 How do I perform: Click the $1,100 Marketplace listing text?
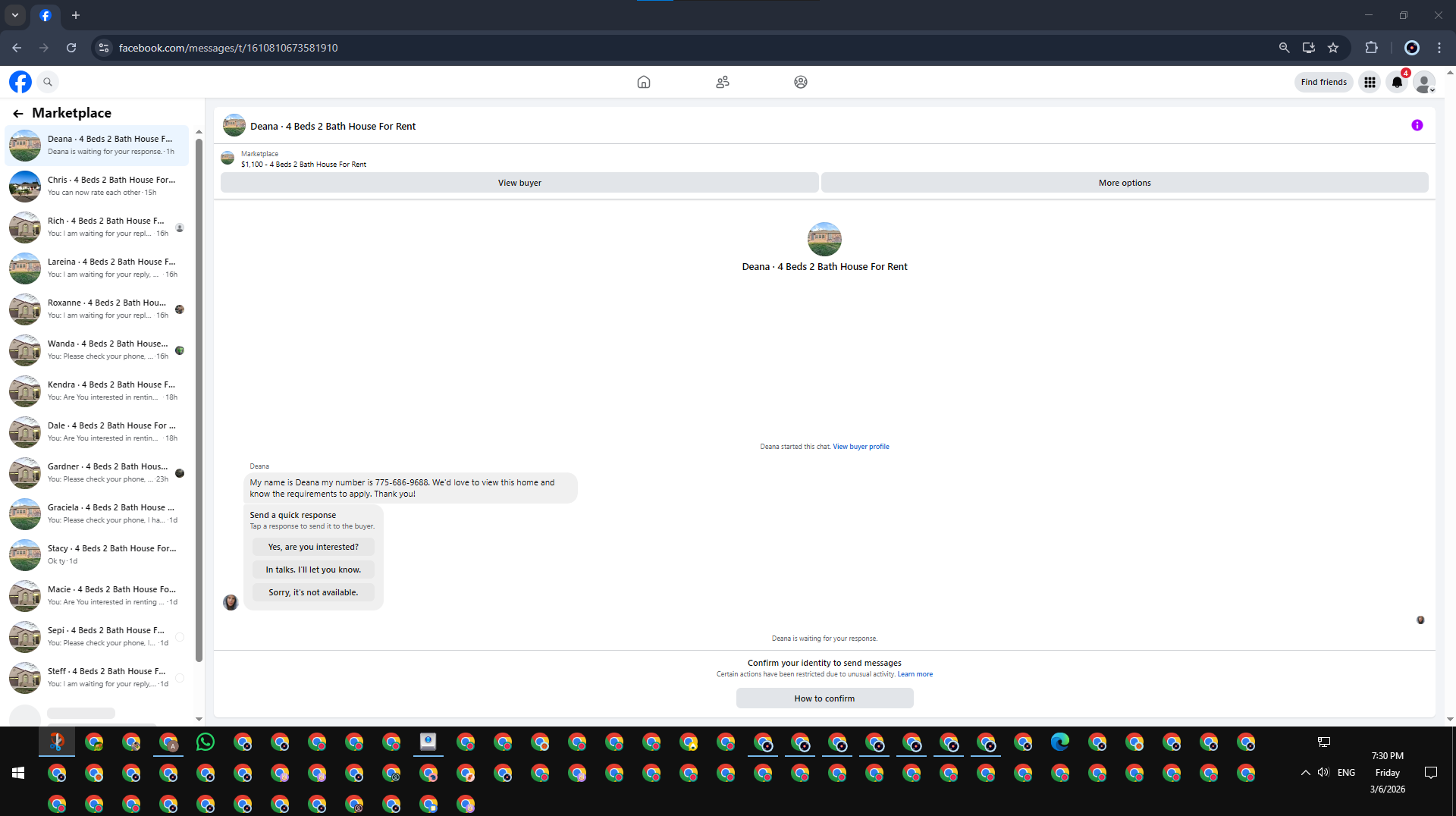(x=303, y=165)
